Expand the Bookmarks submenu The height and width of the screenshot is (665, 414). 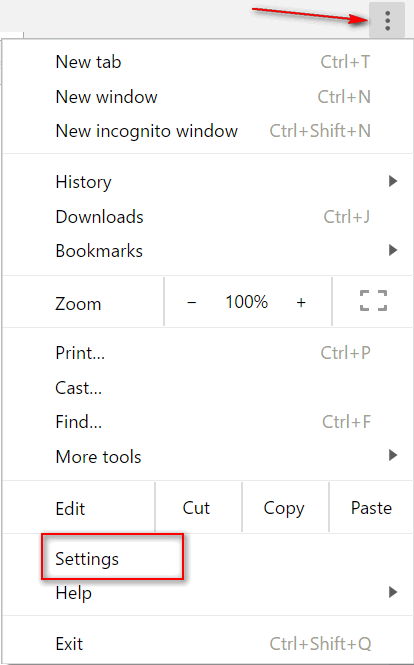coord(208,251)
